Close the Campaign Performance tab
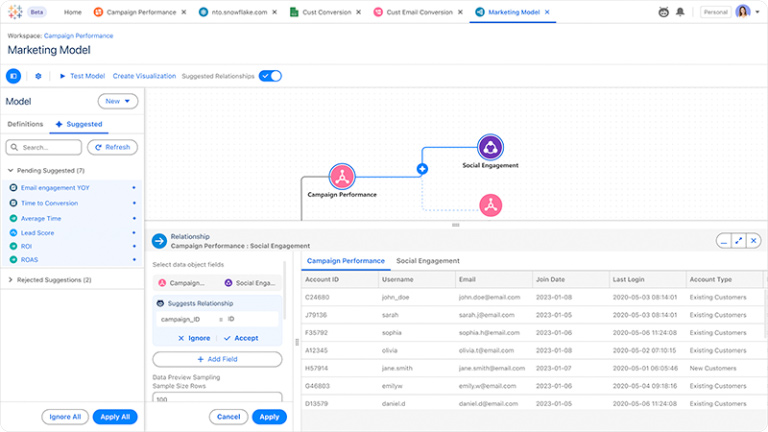 (x=184, y=12)
